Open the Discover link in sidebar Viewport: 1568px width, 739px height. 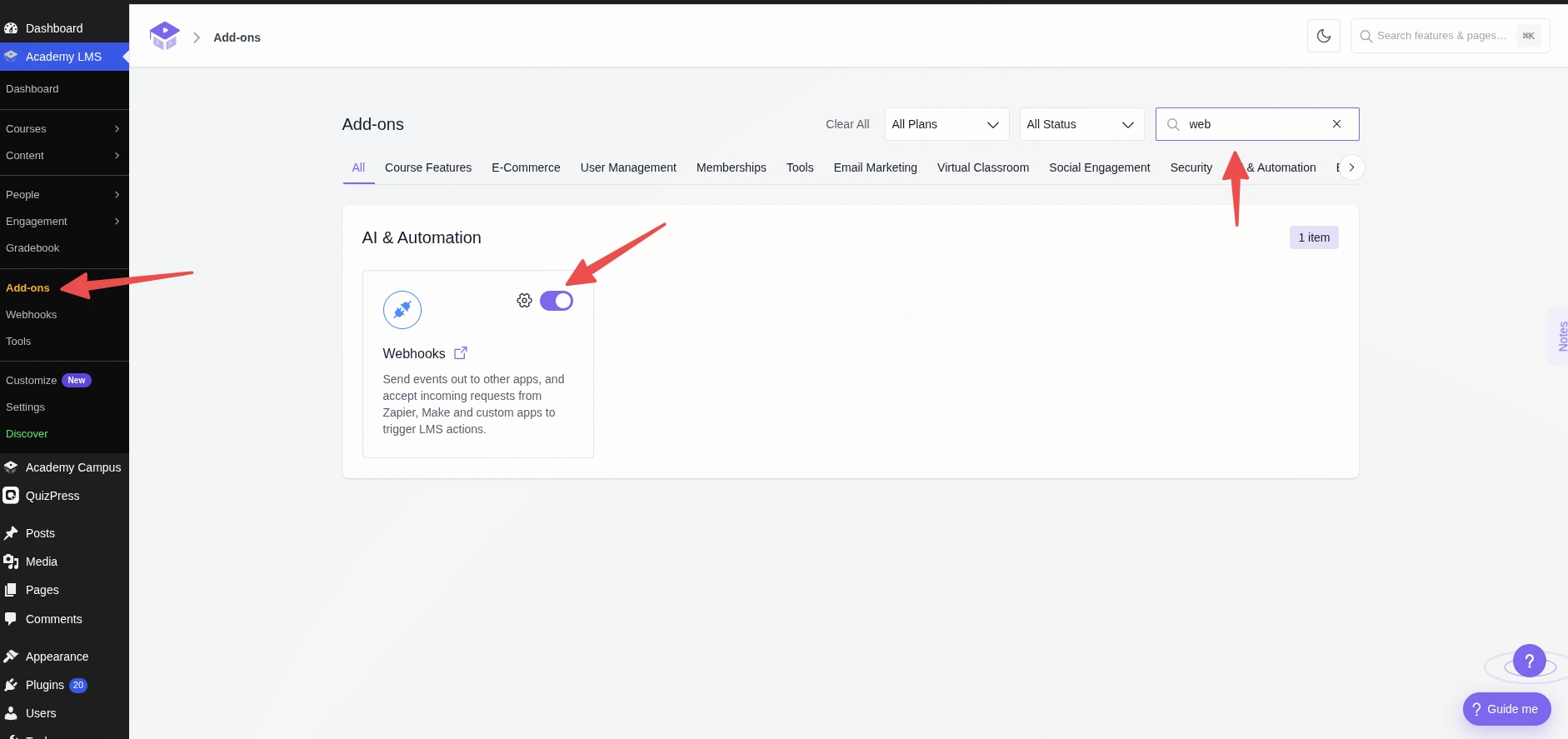pyautogui.click(x=27, y=434)
